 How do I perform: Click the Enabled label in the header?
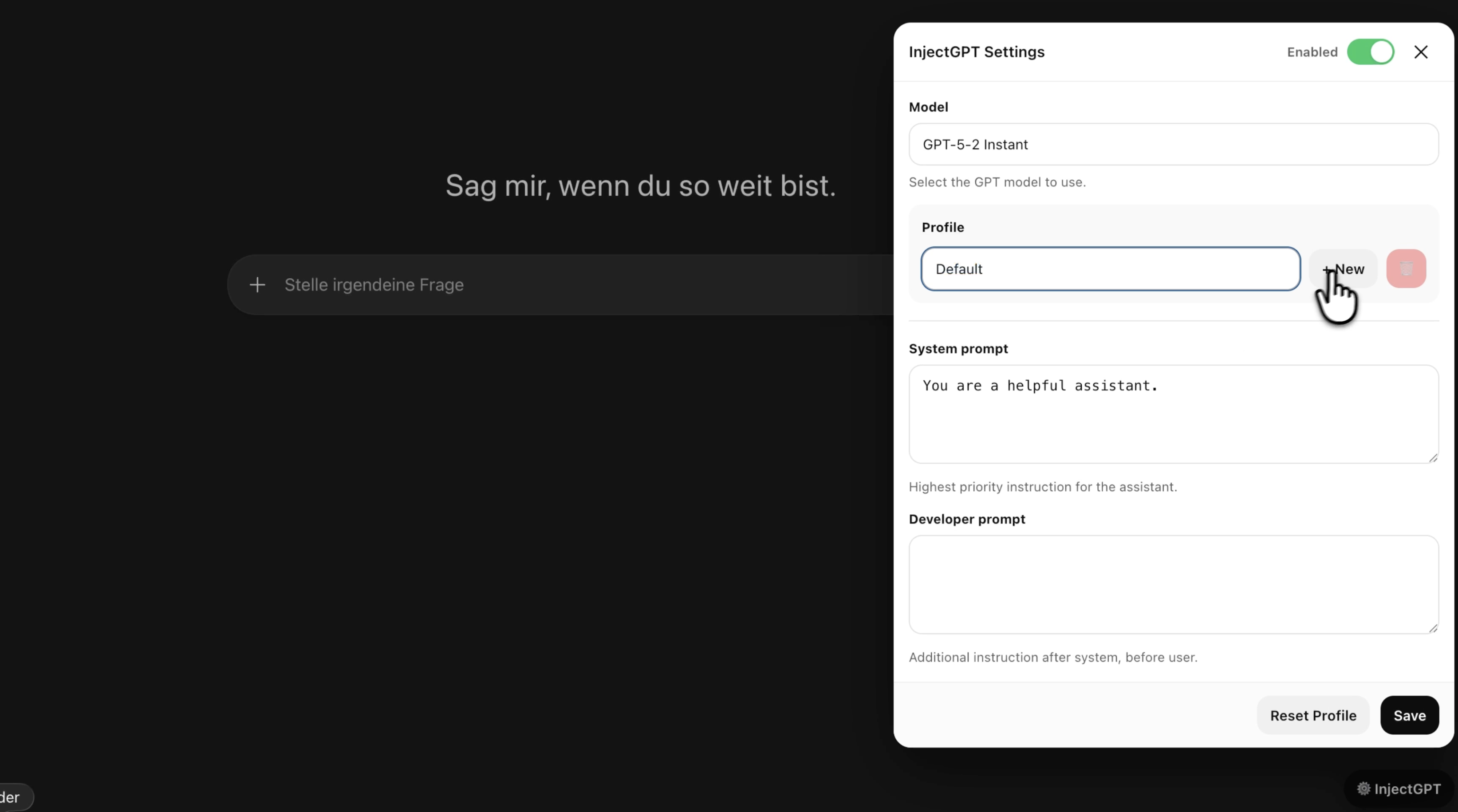tap(1312, 51)
